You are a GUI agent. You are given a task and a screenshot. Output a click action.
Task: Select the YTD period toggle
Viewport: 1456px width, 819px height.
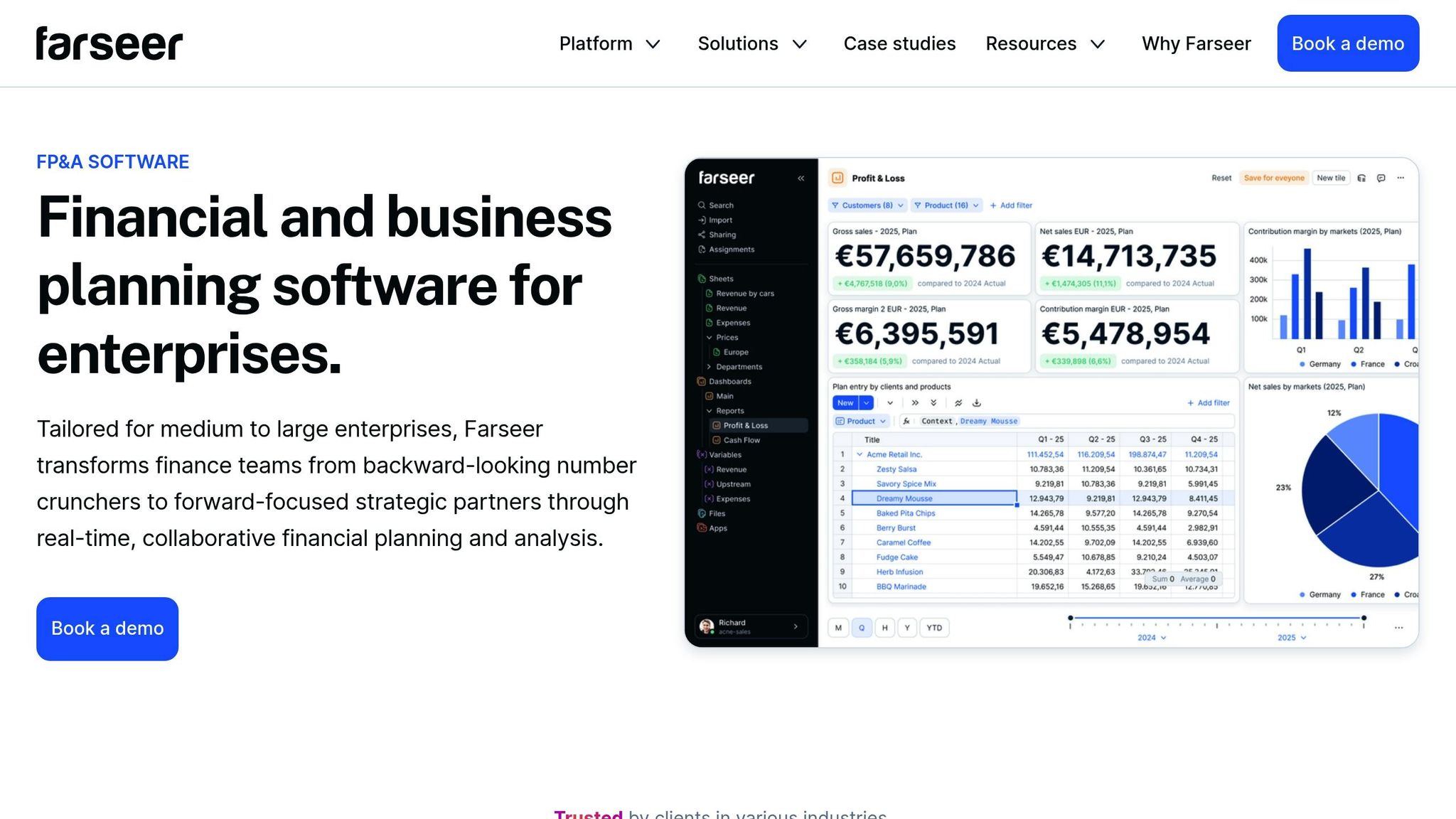click(934, 628)
